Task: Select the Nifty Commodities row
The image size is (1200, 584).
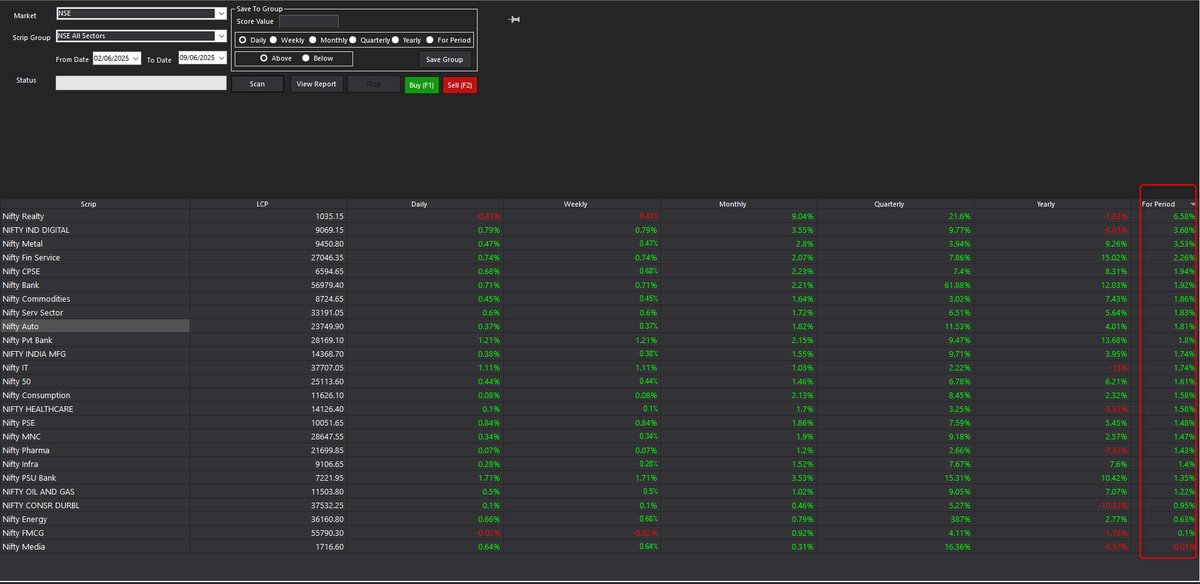Action: click(599, 299)
